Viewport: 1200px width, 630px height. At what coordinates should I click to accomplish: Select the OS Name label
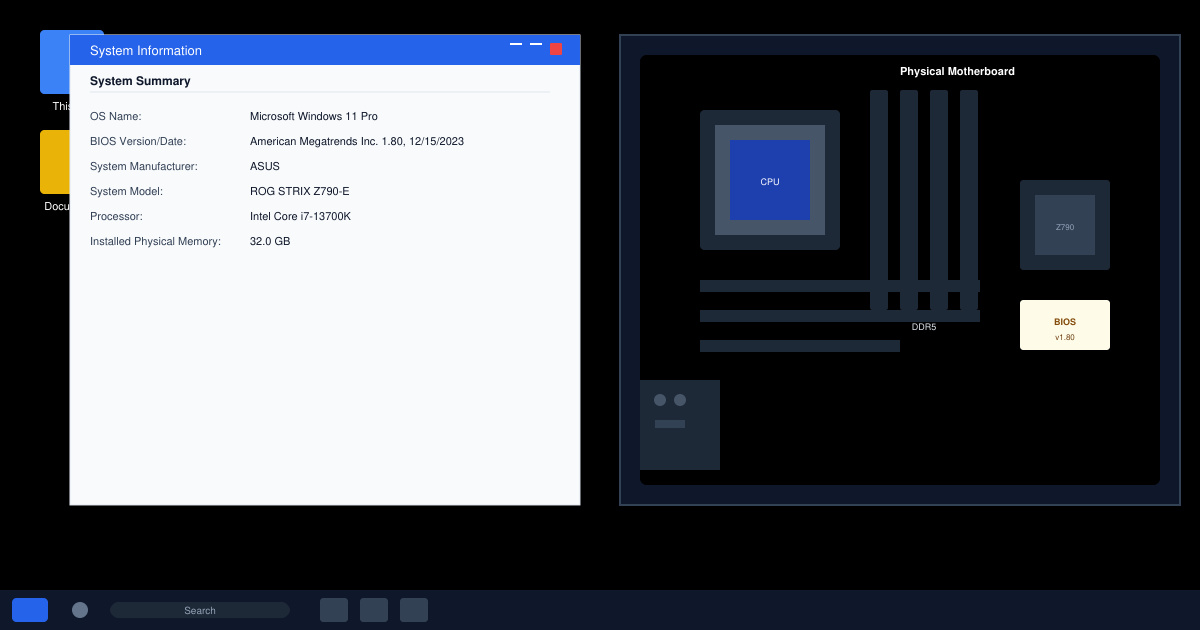pos(116,116)
